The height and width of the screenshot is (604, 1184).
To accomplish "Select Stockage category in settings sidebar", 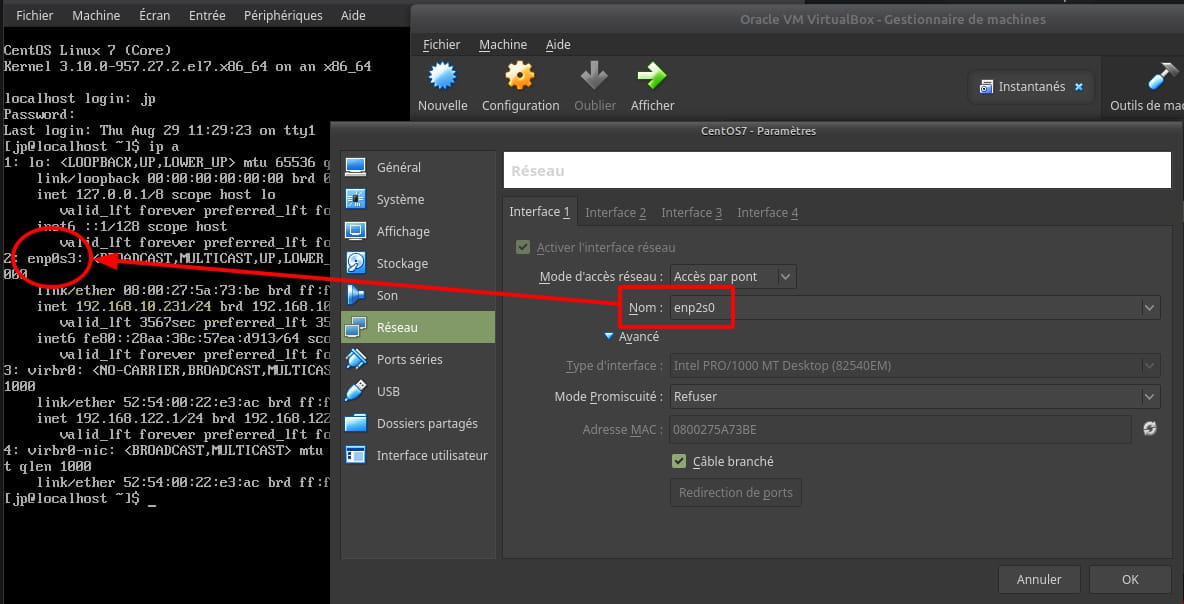I will [418, 263].
